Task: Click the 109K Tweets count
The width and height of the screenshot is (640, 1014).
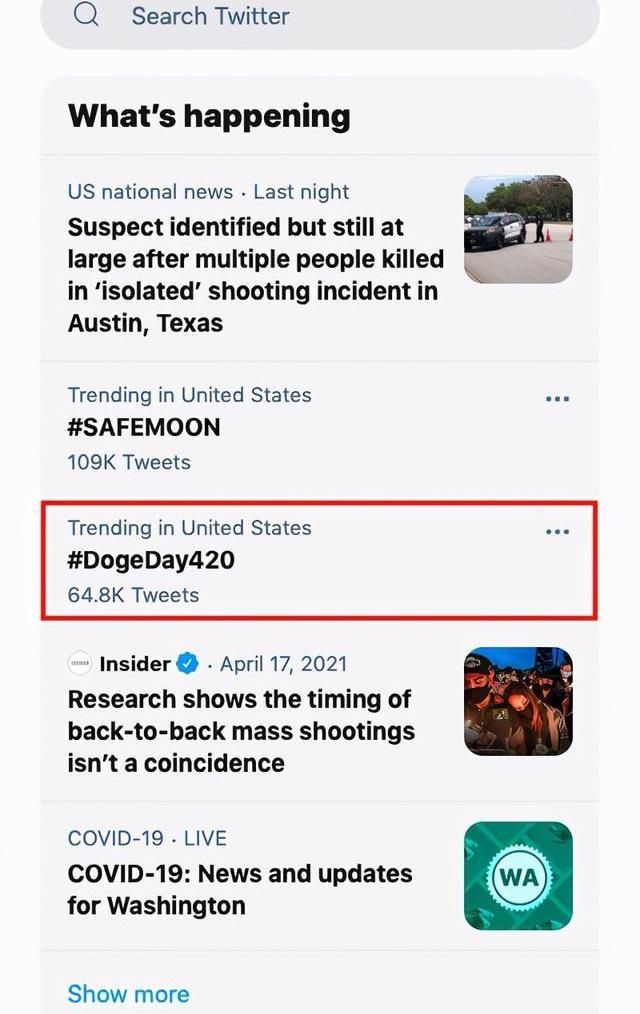Action: coord(129,462)
